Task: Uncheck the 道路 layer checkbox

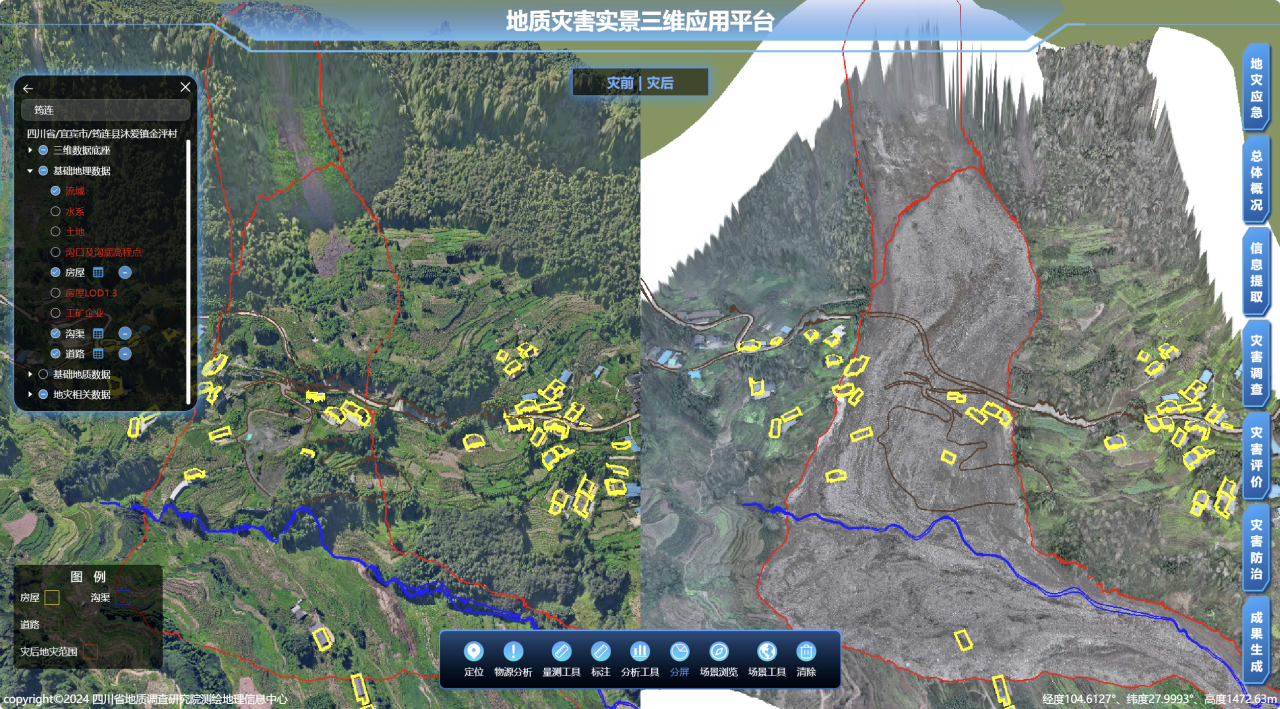Action: 56,353
